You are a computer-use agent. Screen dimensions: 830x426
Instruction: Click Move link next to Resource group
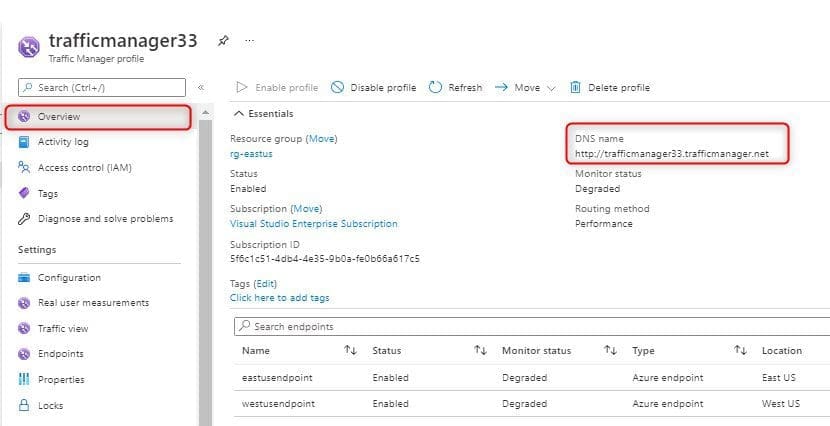pyautogui.click(x=322, y=139)
